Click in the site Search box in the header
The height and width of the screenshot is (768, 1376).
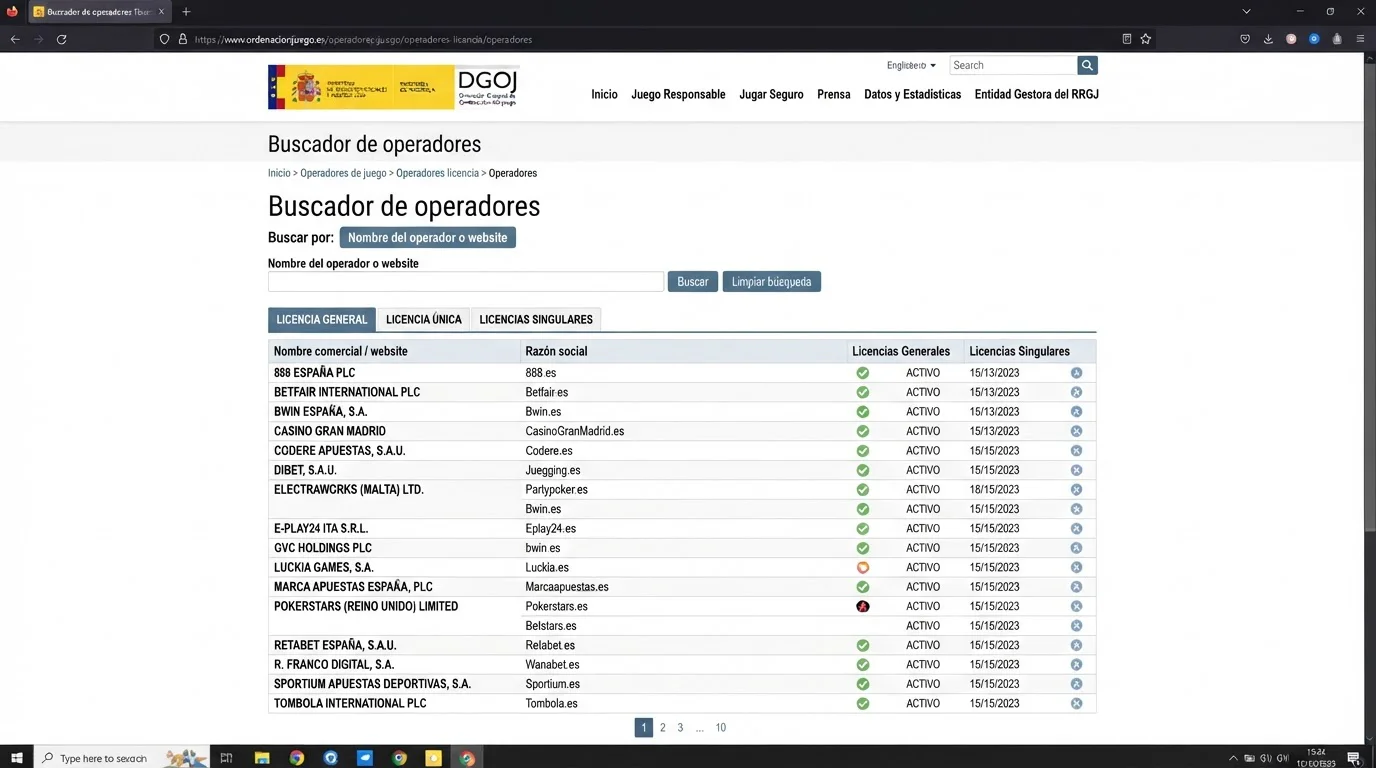[1013, 65]
